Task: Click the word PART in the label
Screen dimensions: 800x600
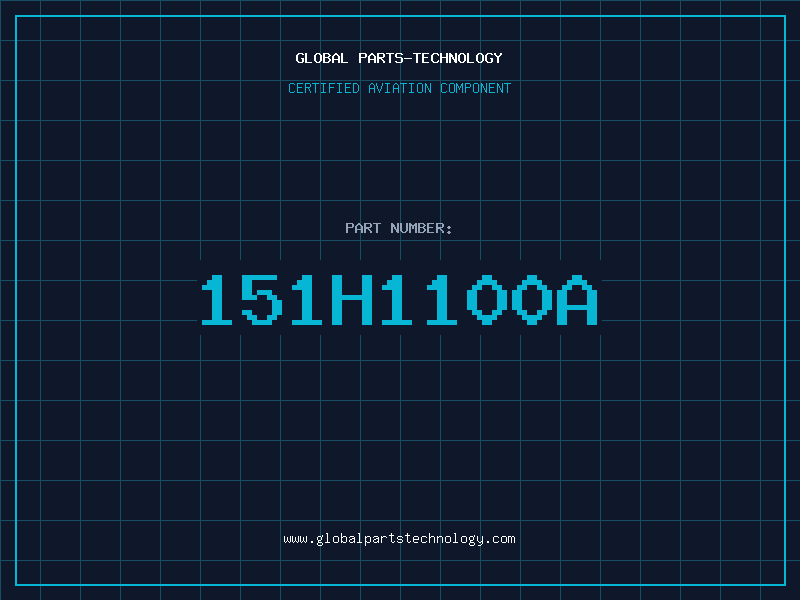Action: (x=363, y=228)
